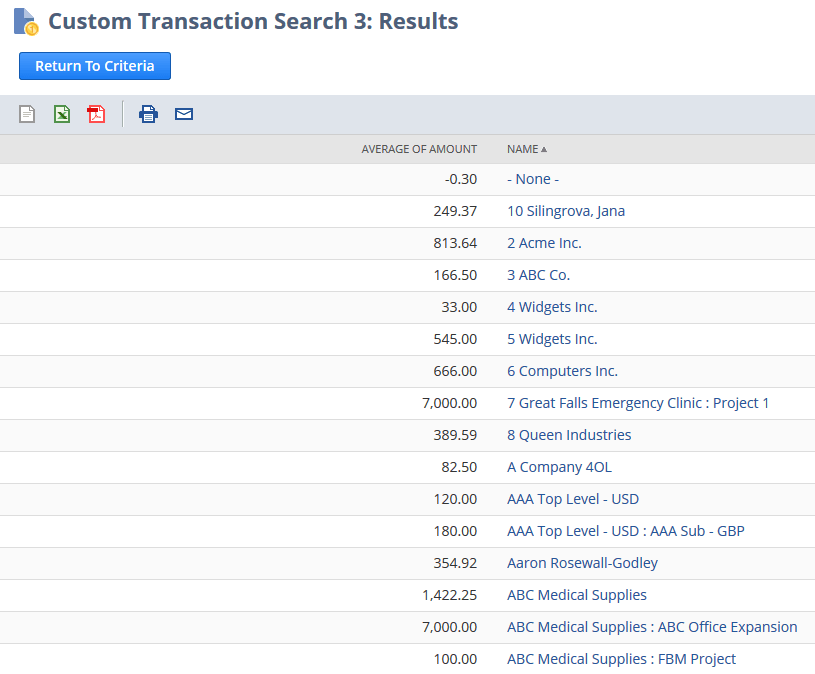Open the 10 Silingrova, Jana record

coord(566,211)
